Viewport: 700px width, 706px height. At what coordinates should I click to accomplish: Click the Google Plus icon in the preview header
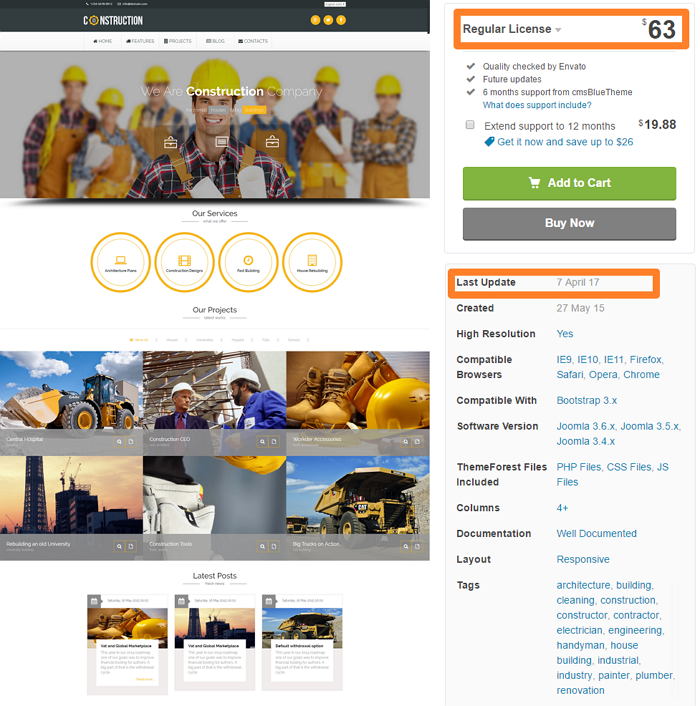(x=316, y=20)
